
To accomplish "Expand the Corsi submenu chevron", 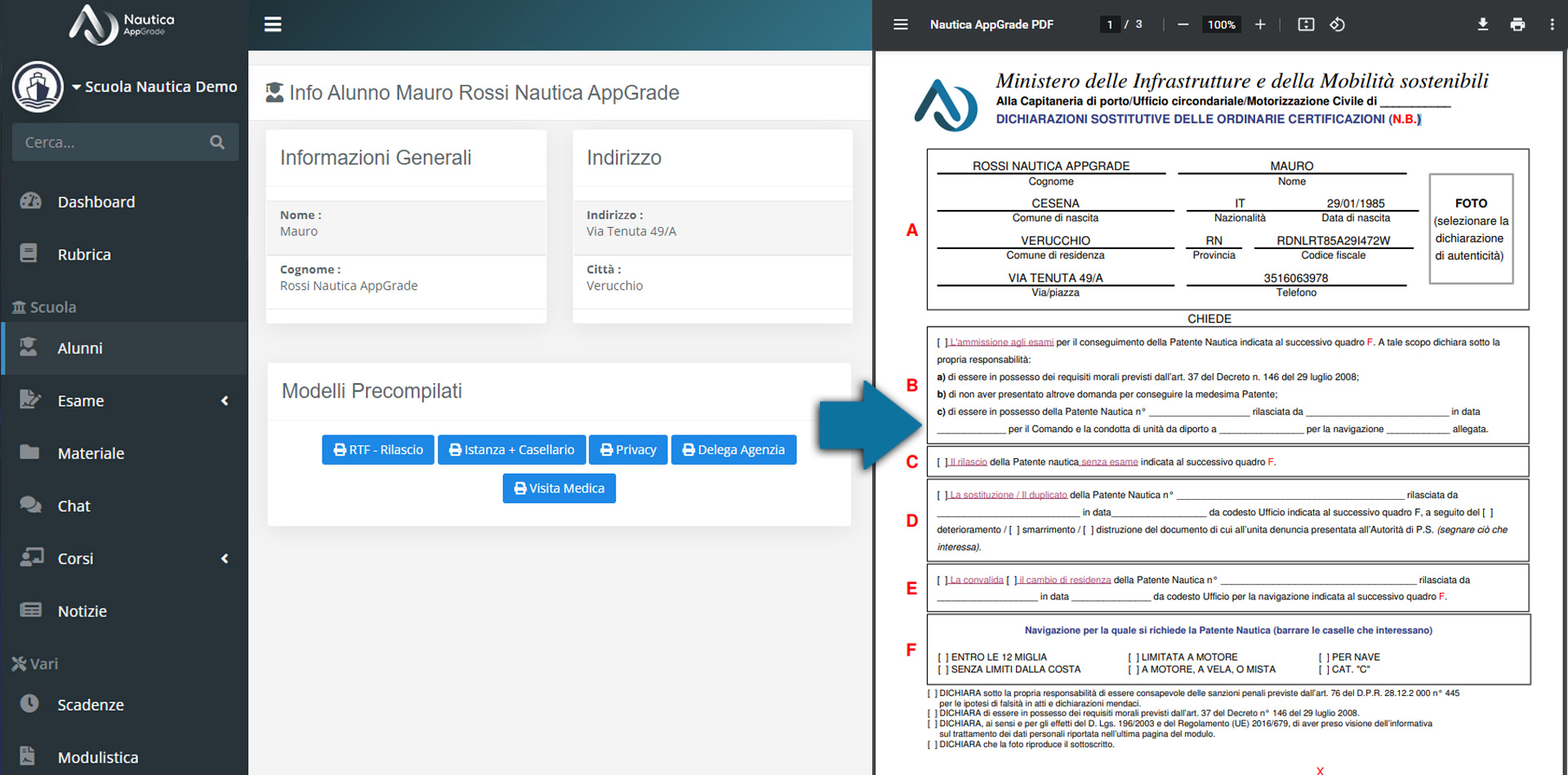I will (x=225, y=559).
